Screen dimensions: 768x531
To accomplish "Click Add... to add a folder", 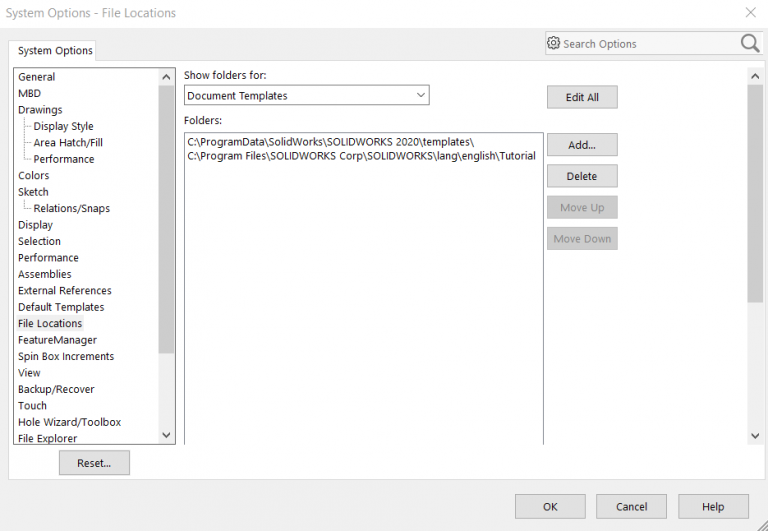I will [581, 145].
